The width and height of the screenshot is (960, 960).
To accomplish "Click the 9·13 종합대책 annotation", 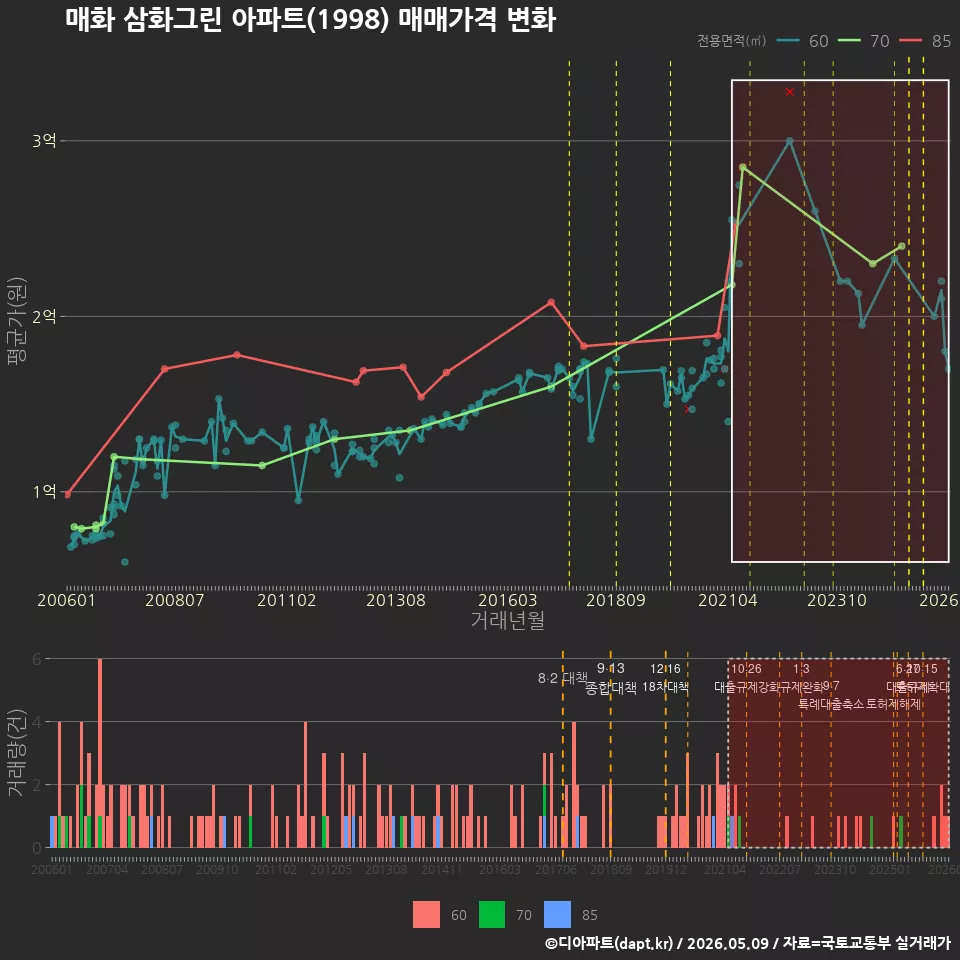I will 610,678.
